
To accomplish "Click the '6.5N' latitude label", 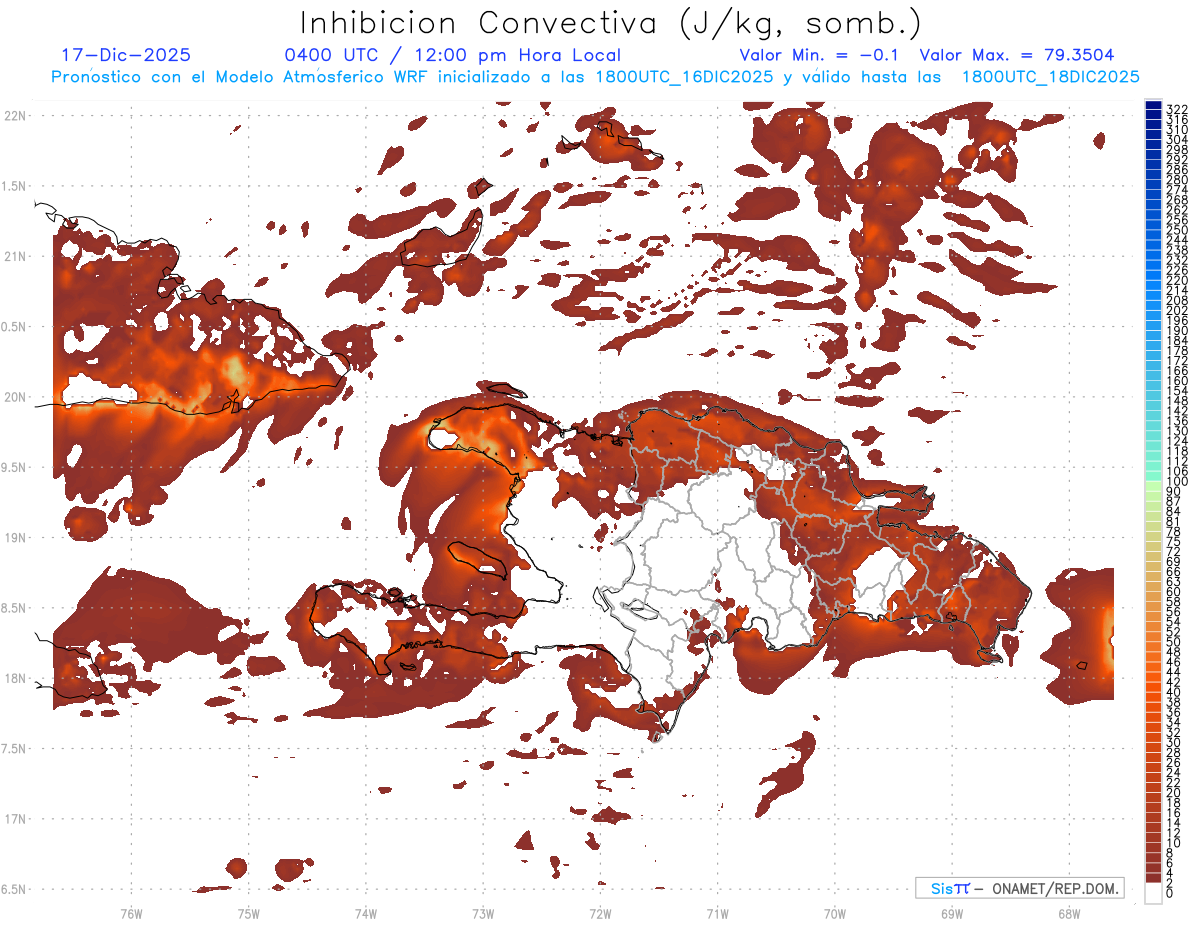I will 14,889.
